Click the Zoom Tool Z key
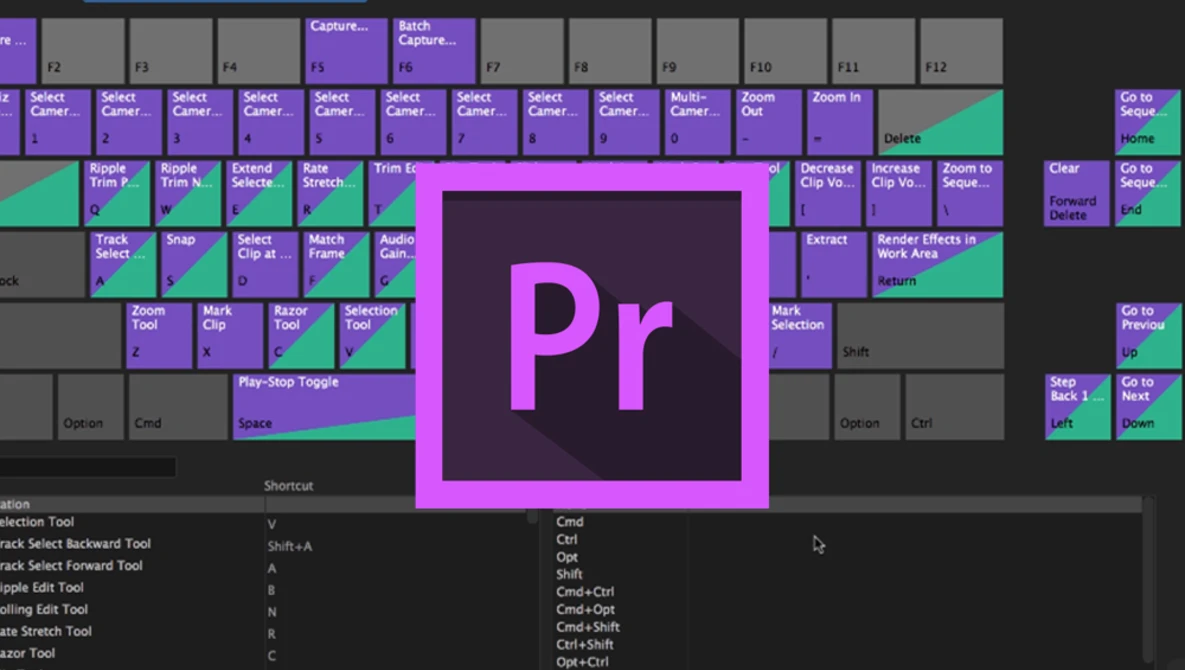 coord(159,335)
